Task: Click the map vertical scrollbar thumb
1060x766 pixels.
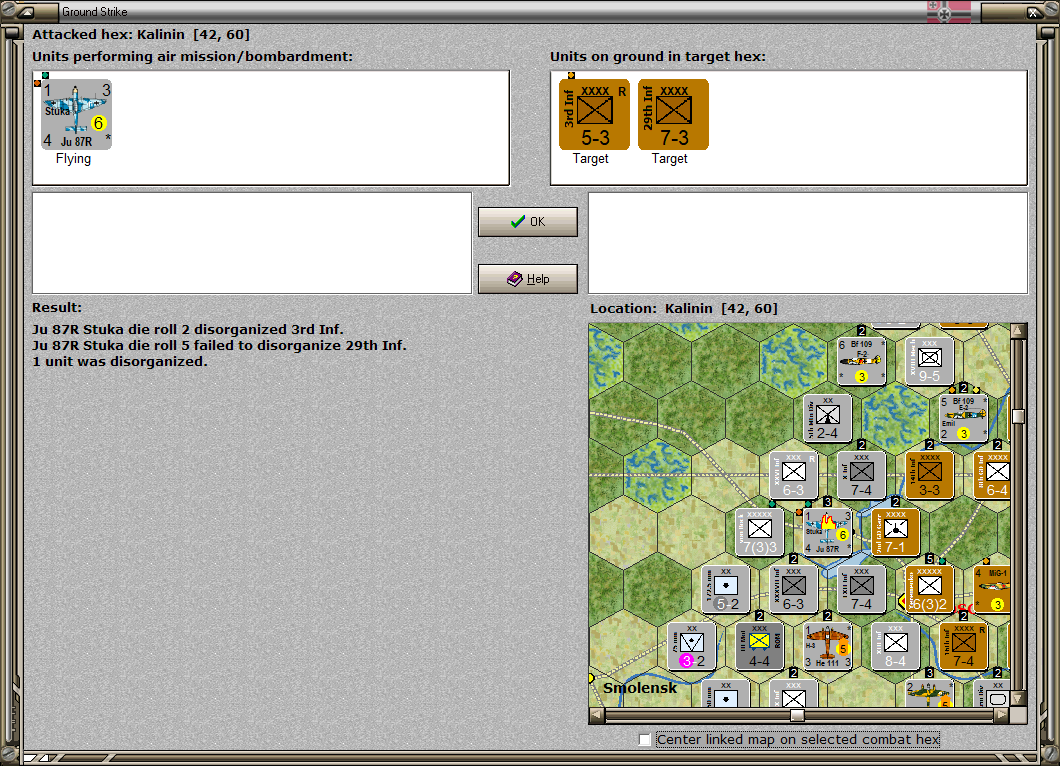Action: coord(1018,416)
